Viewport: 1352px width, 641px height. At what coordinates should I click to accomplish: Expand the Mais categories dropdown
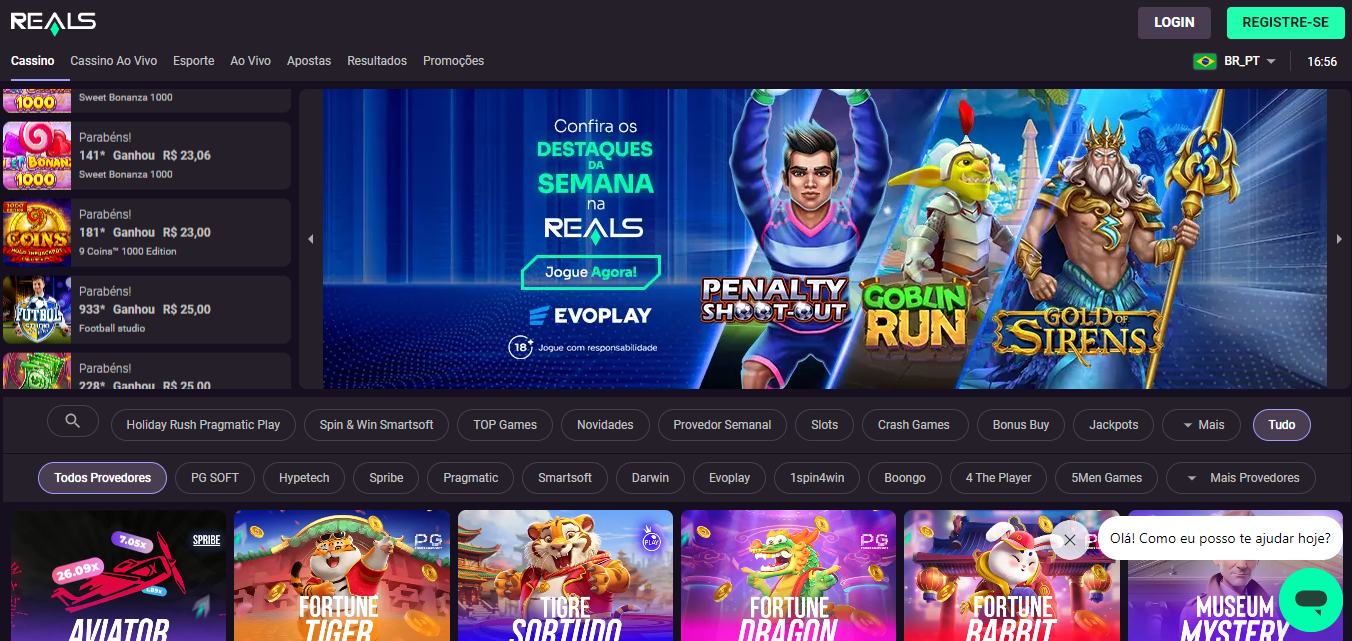pos(1201,425)
